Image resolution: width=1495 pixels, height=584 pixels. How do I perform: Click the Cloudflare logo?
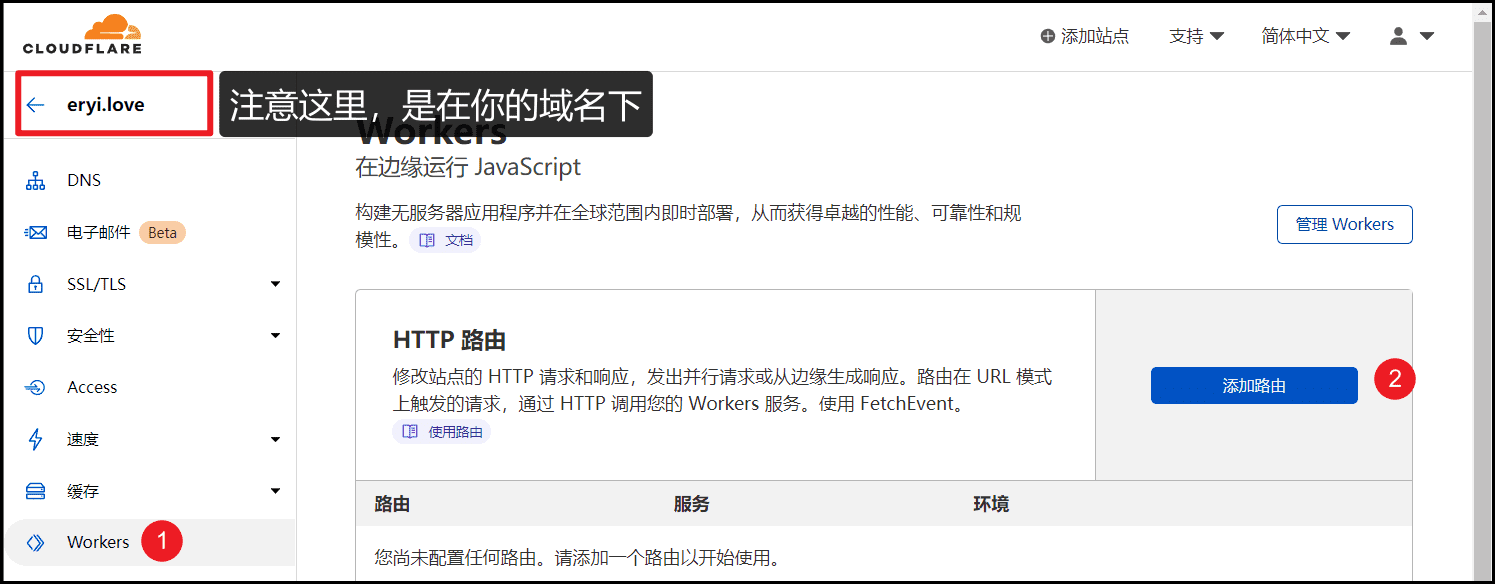pyautogui.click(x=82, y=35)
